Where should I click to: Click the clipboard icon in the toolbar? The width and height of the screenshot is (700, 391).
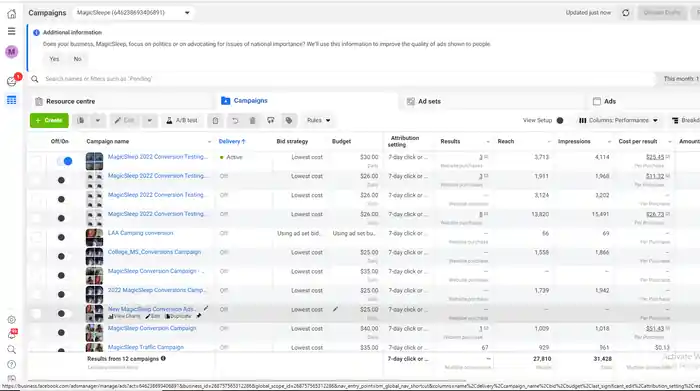click(x=215, y=121)
